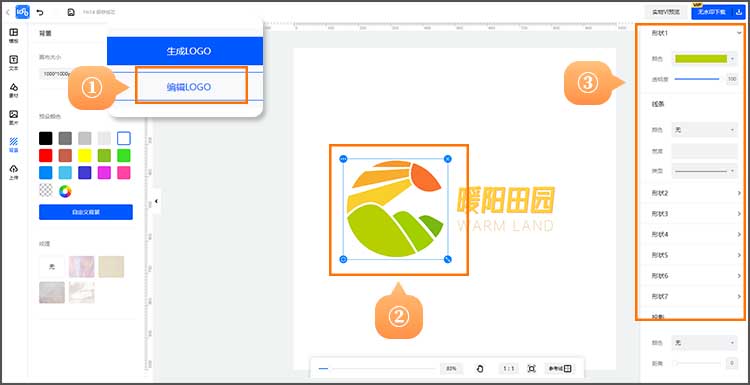
Task: Select the transparent checkerboard background
Action: tap(45, 190)
